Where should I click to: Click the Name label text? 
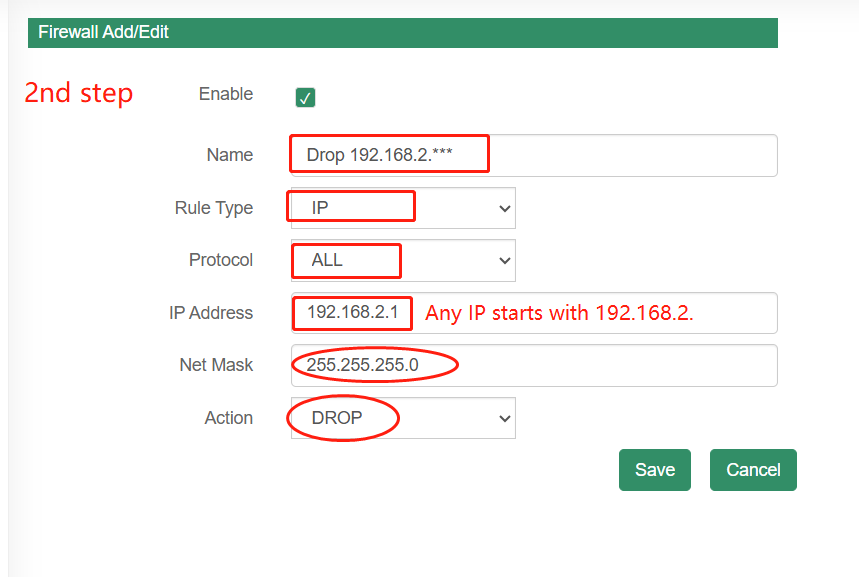click(230, 155)
